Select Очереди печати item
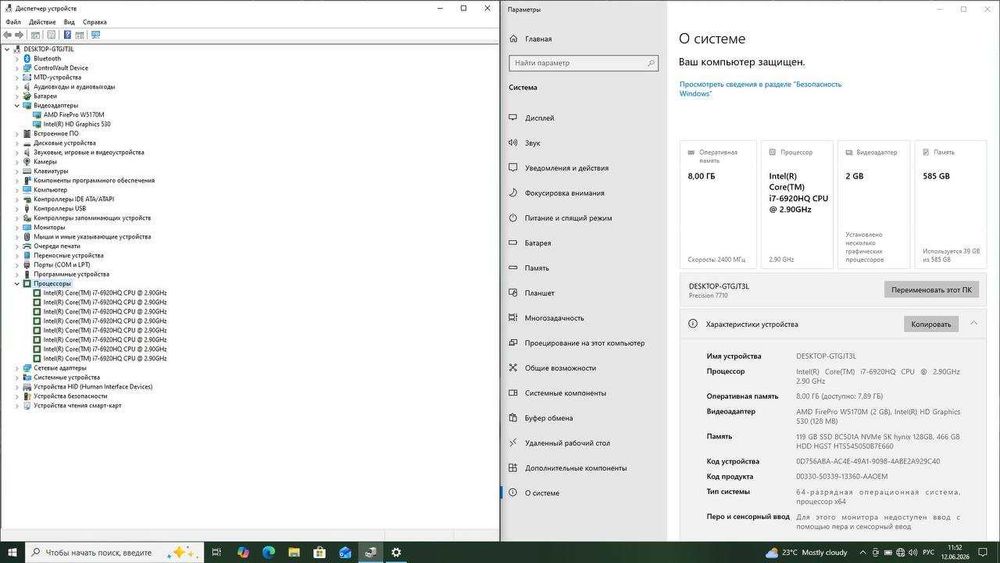 57,246
